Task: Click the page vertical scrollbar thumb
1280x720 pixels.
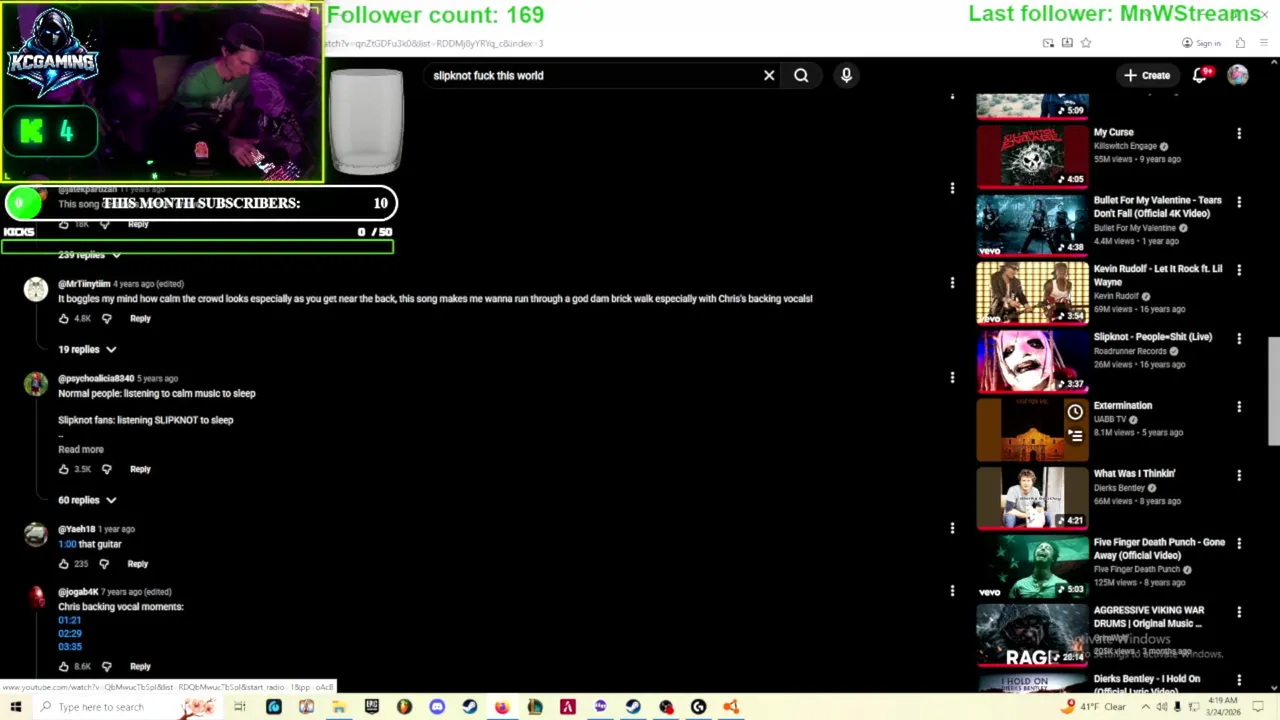Action: pyautogui.click(x=1273, y=391)
